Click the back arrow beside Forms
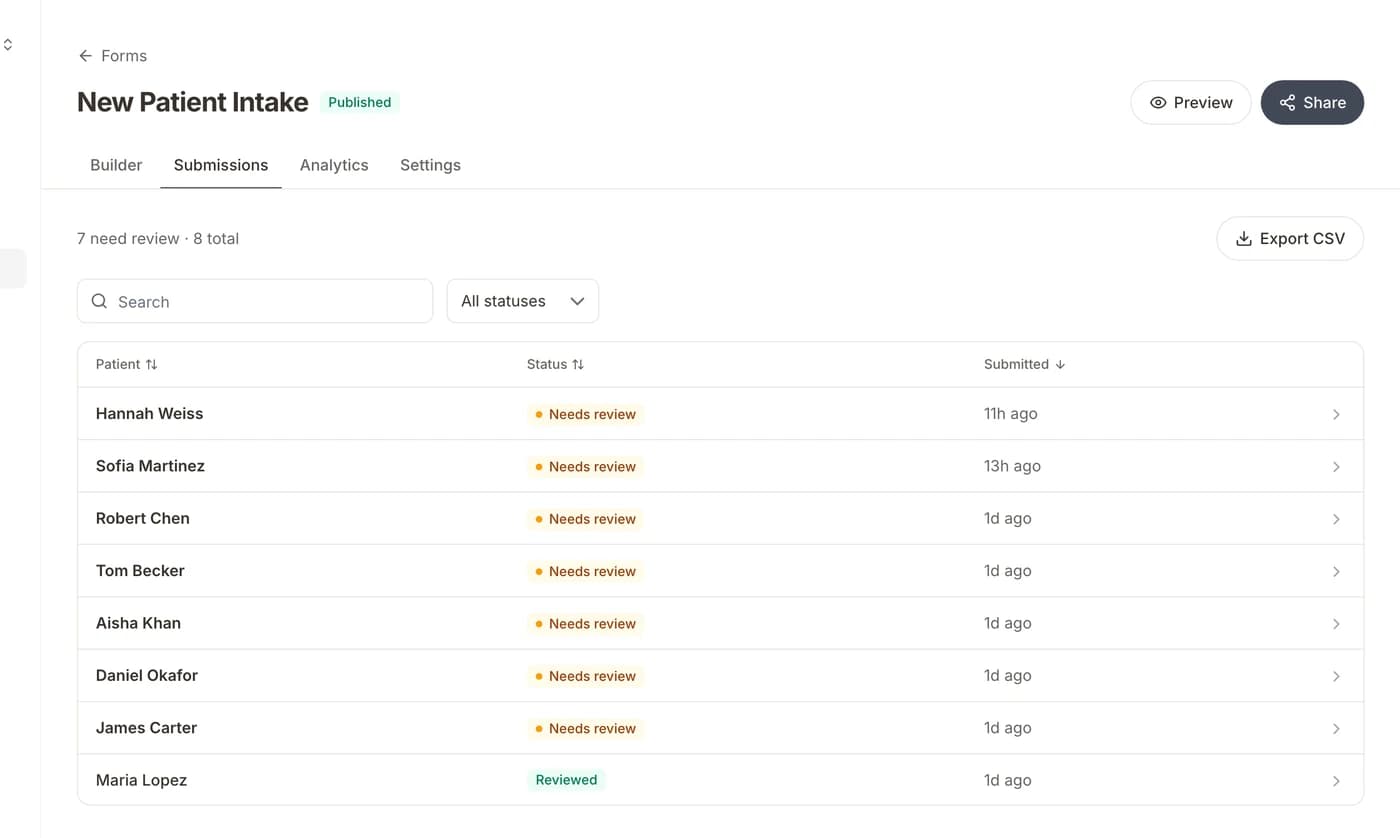Image resolution: width=1400 pixels, height=838 pixels. 85,56
